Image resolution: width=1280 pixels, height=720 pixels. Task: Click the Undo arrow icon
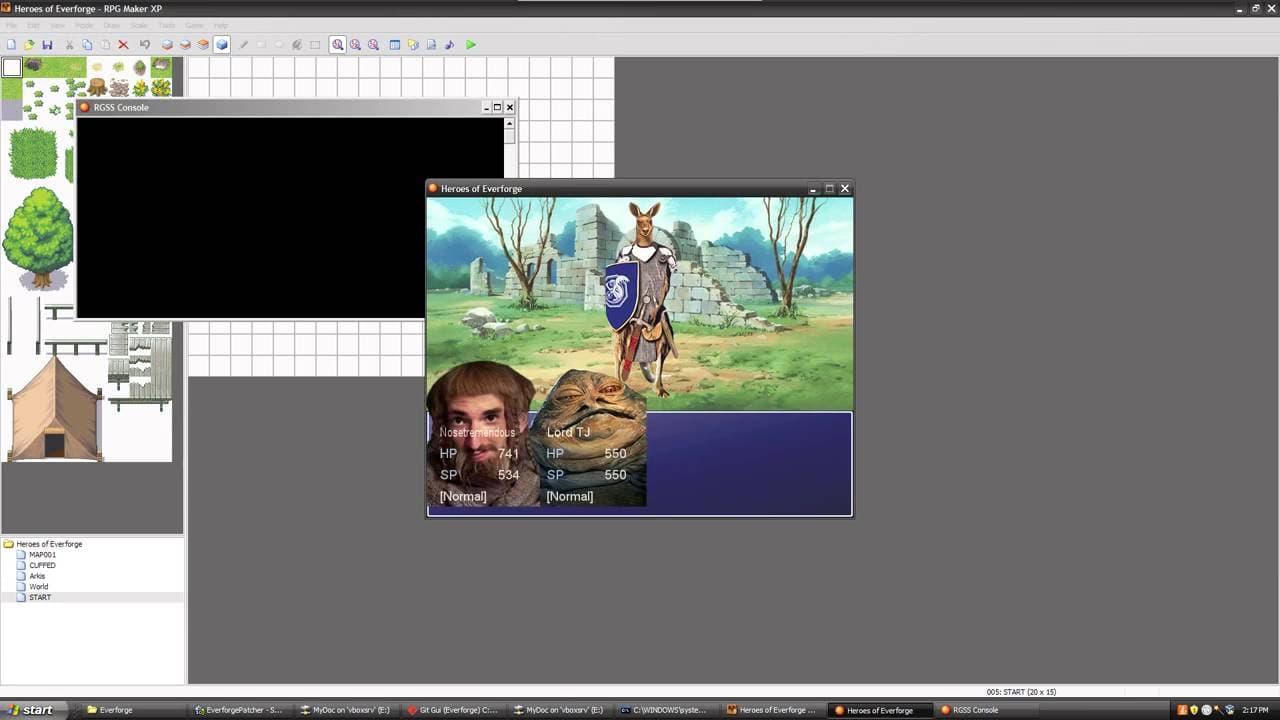tap(145, 45)
